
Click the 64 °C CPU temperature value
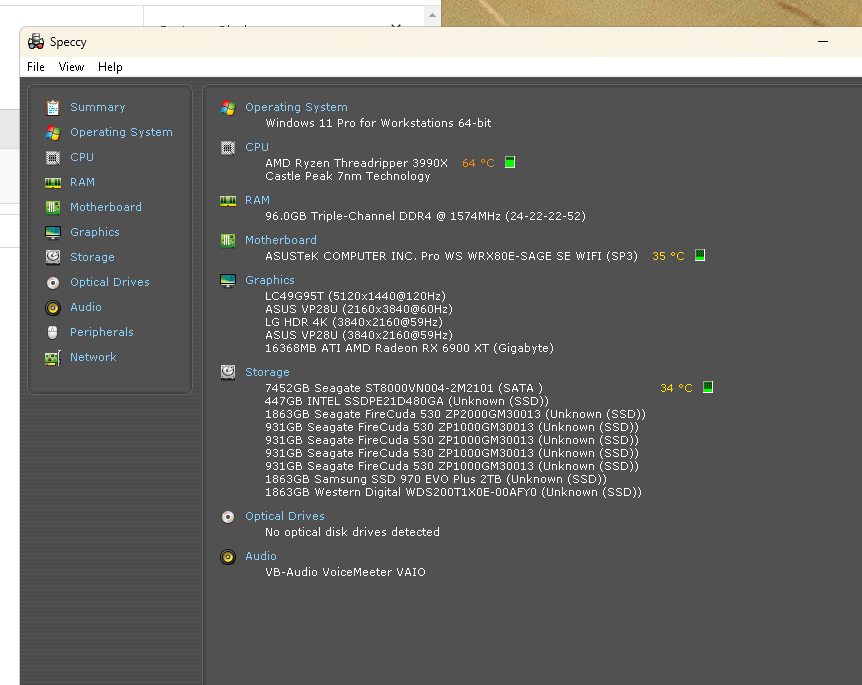coord(478,163)
